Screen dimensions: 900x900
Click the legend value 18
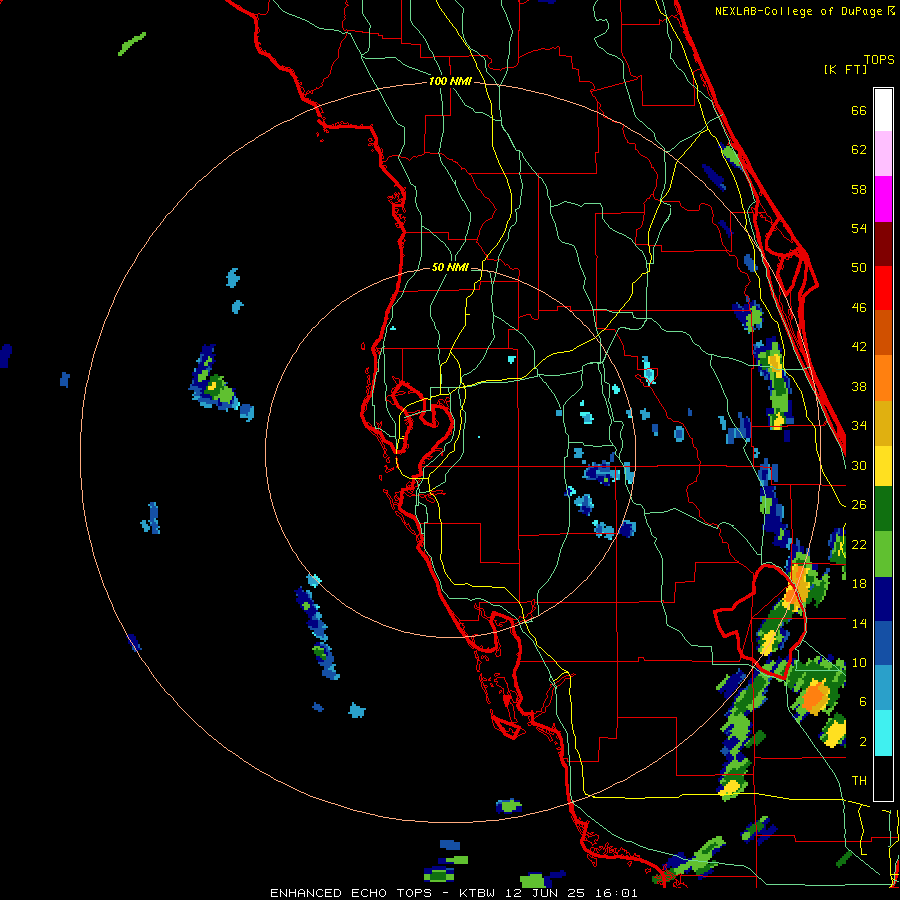[x=859, y=584]
